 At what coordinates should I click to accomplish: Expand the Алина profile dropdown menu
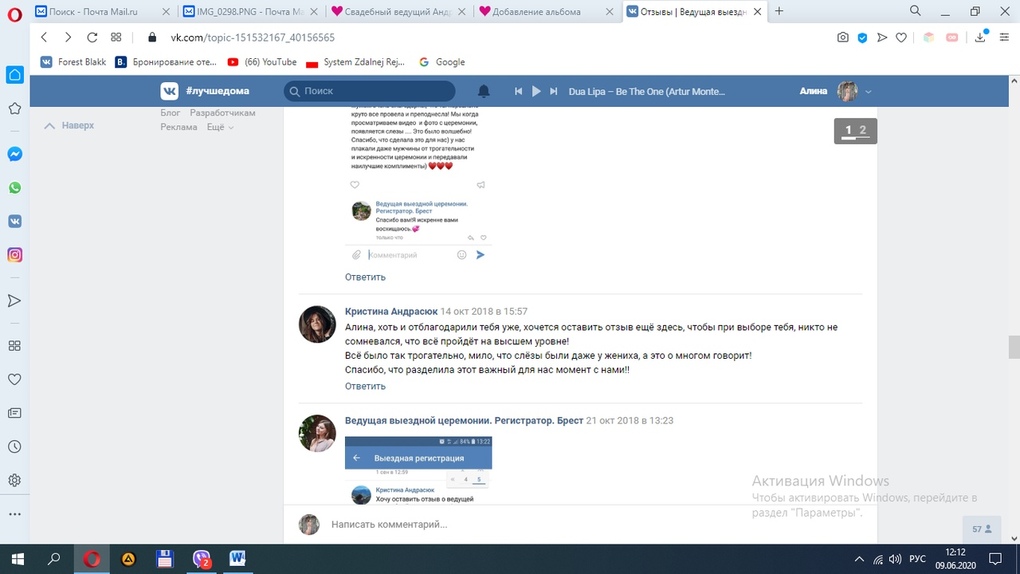pos(868,91)
